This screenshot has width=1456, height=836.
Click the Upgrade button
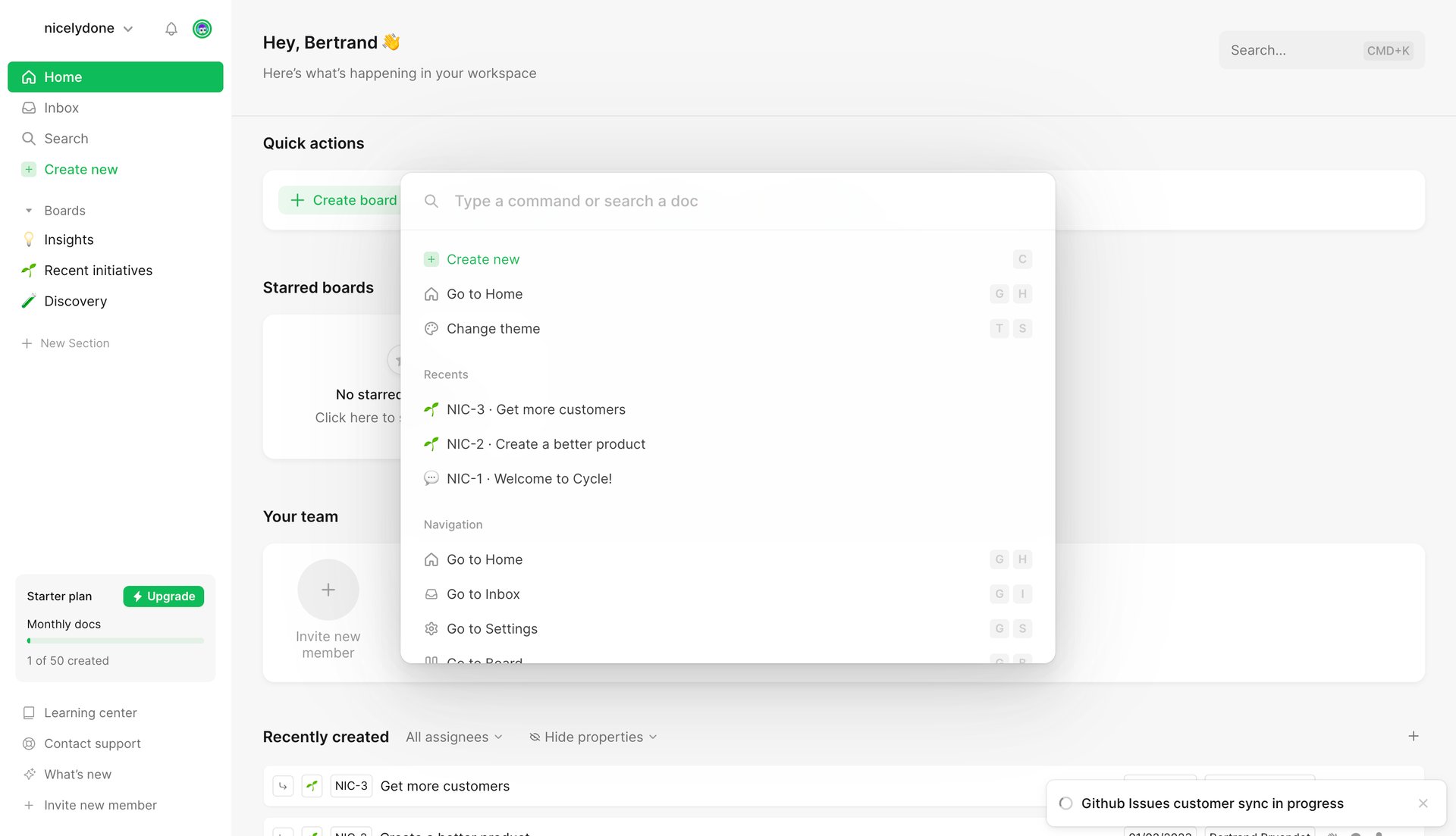163,596
